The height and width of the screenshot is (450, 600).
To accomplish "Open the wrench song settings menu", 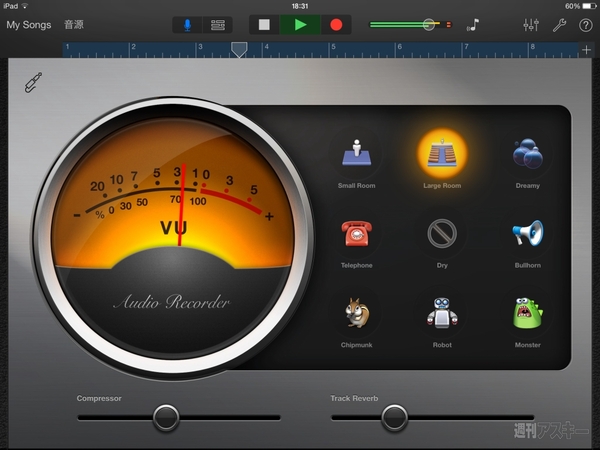I will pyautogui.click(x=559, y=24).
